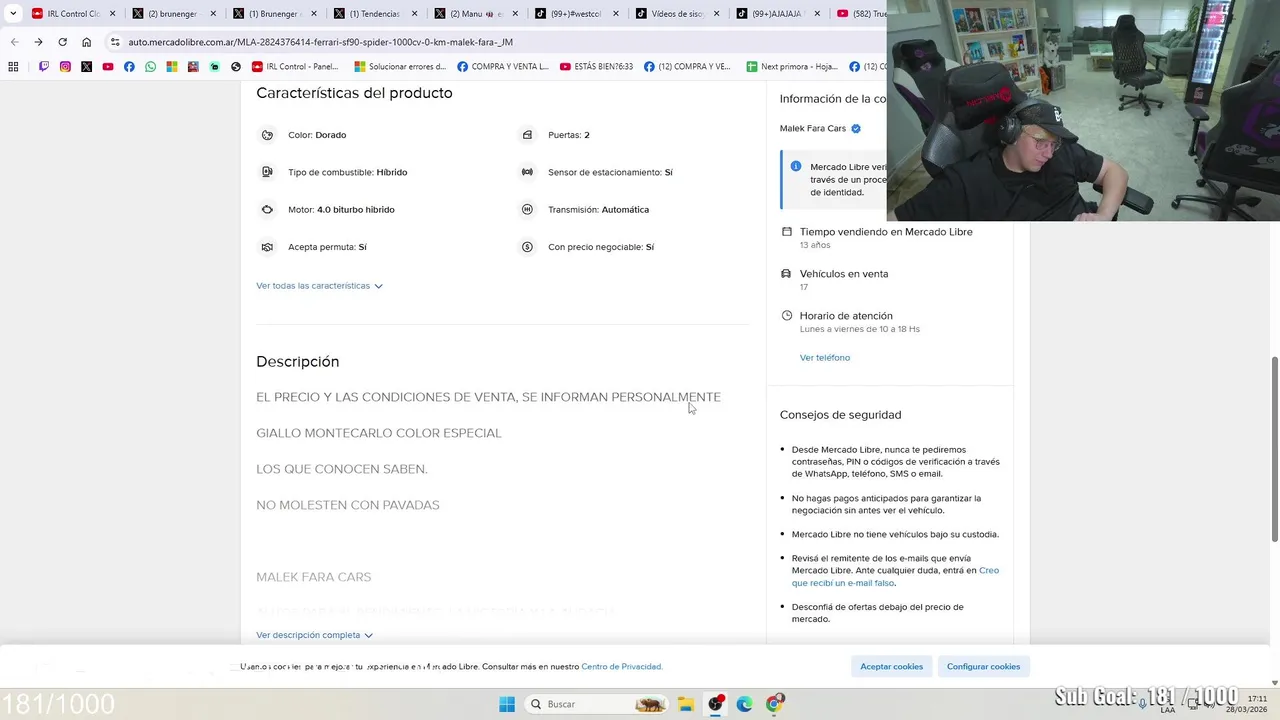Screen dimensions: 1280x720
Task: Open the Creo que recibí un e-mail falso link
Action: coord(895,576)
